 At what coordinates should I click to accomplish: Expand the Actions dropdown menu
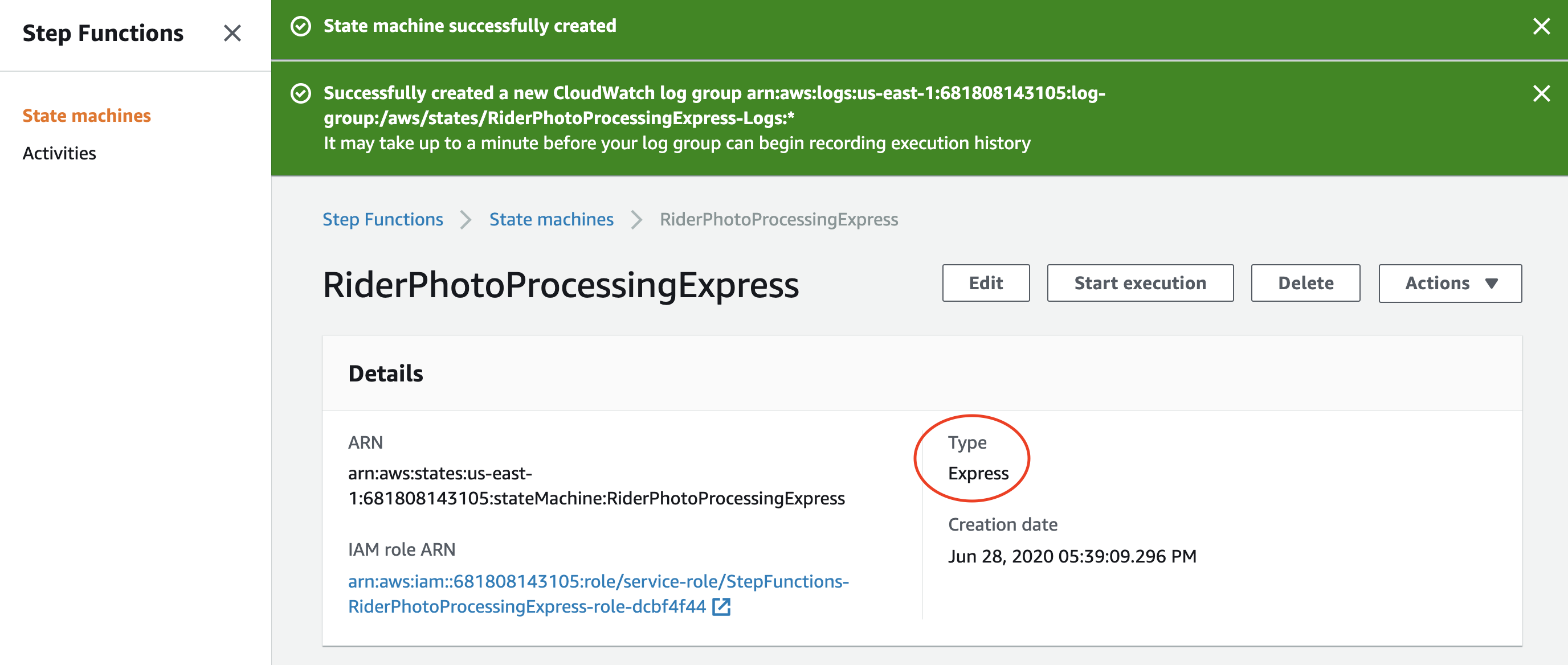tap(1450, 283)
